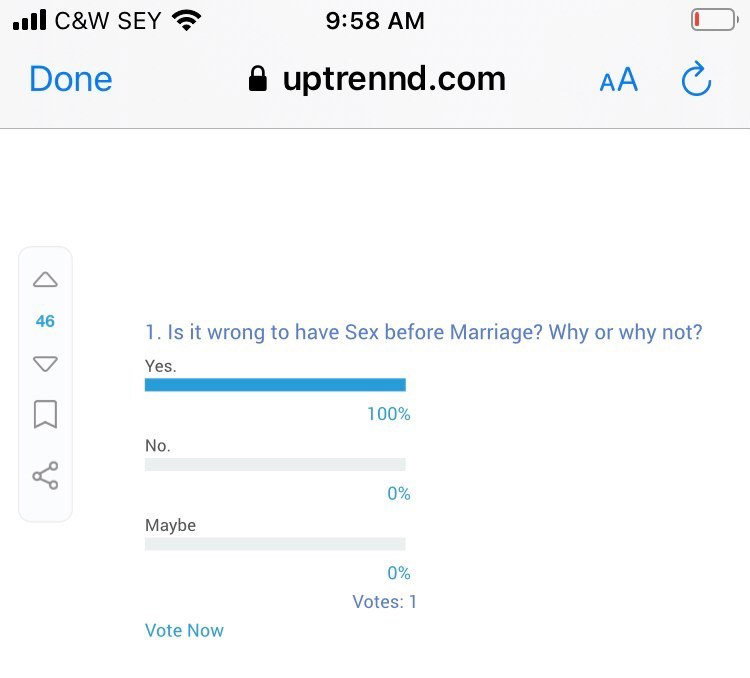Tap the cellular signal bars

coord(30,20)
